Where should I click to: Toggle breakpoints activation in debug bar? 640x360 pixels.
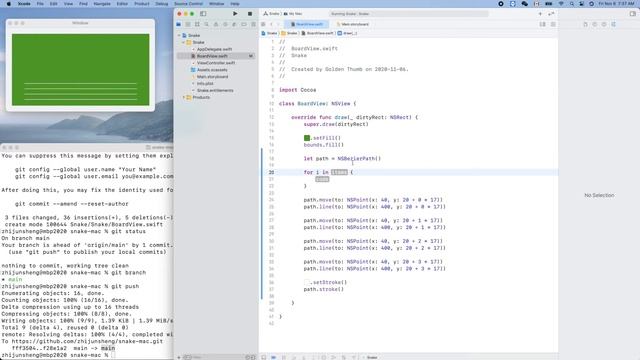point(273,357)
